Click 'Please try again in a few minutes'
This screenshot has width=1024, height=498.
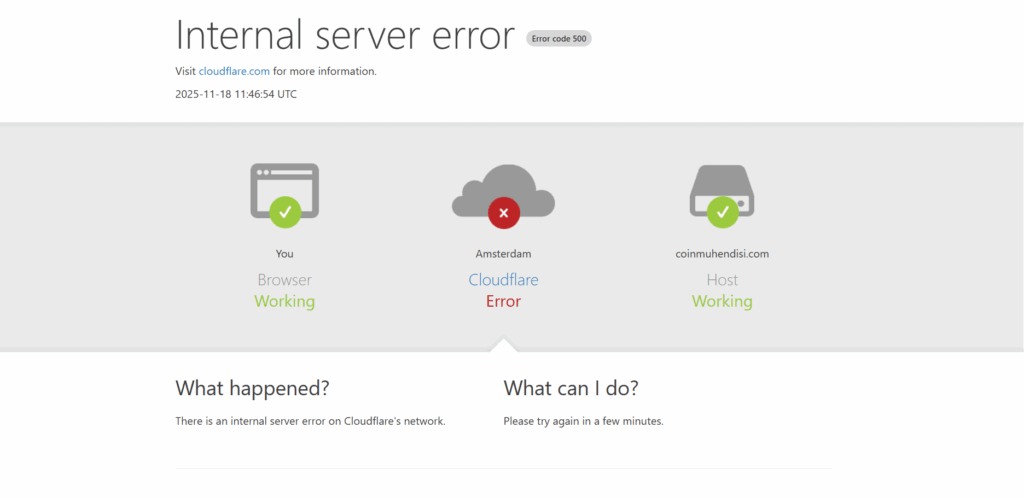point(583,421)
